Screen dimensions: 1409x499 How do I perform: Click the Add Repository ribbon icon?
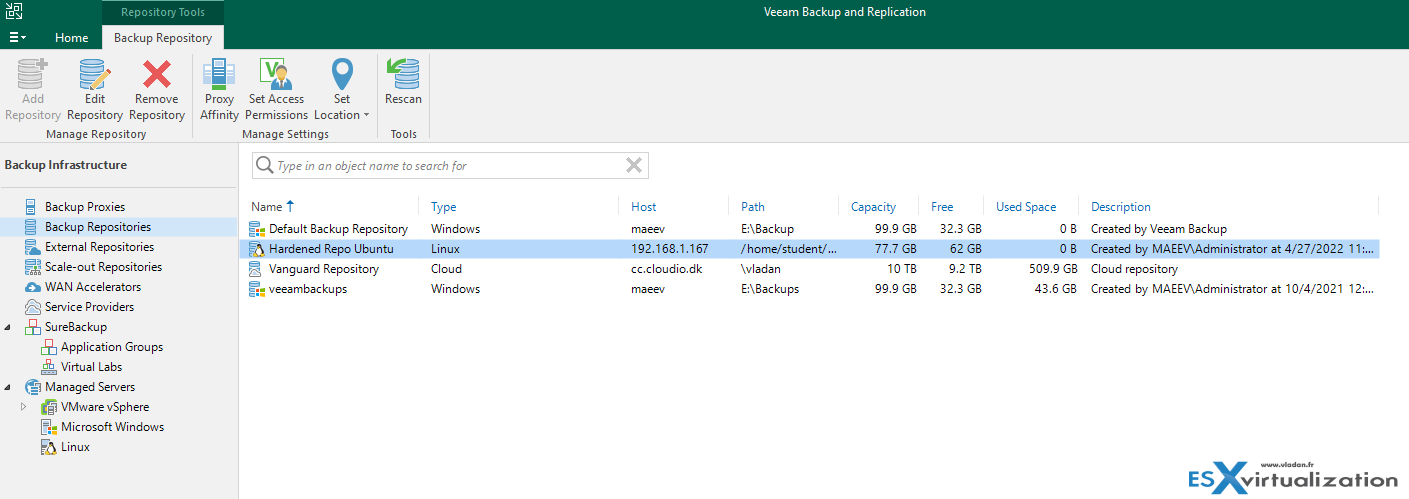point(33,75)
